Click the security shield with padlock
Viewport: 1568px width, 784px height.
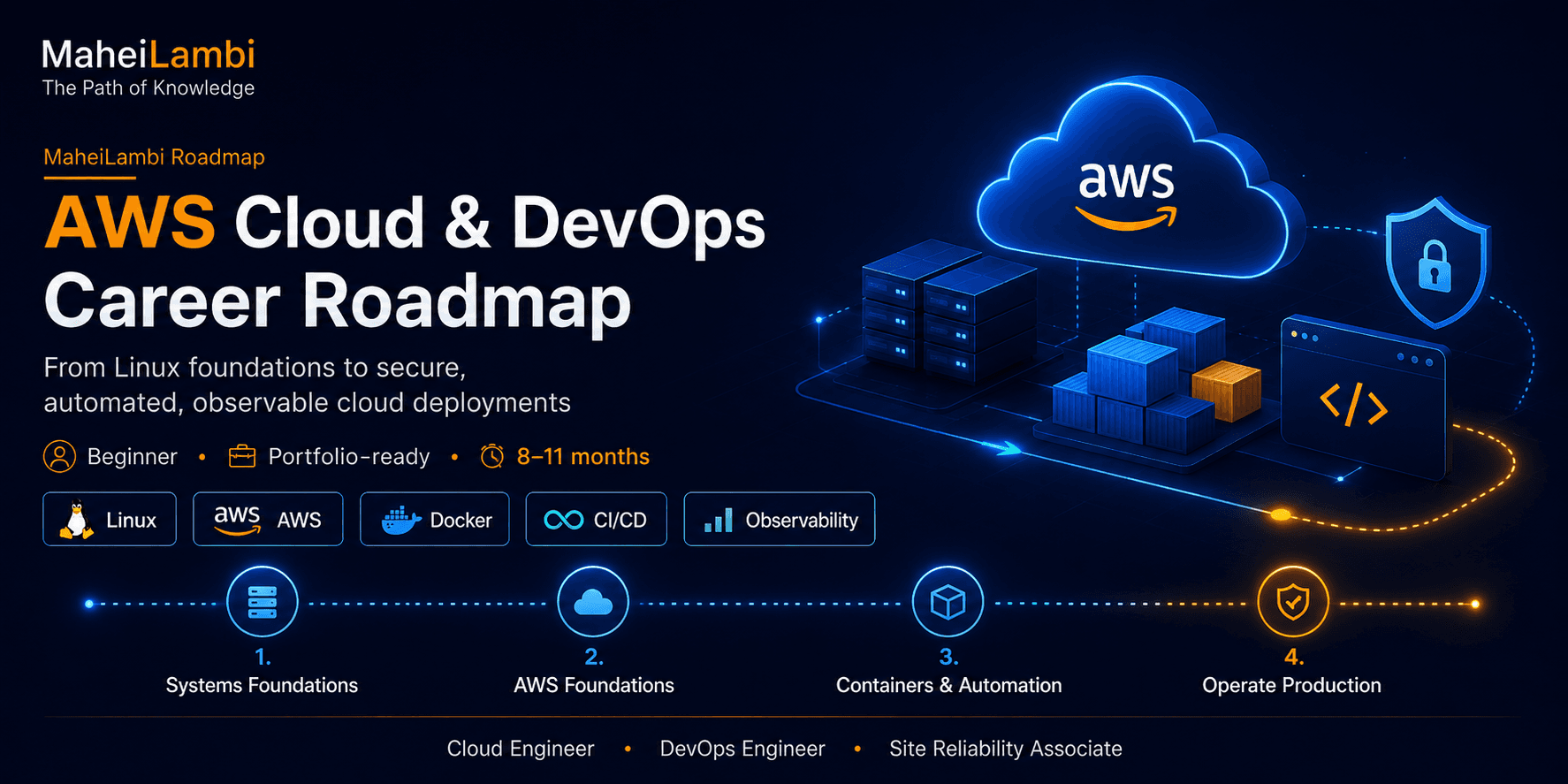click(x=1436, y=263)
